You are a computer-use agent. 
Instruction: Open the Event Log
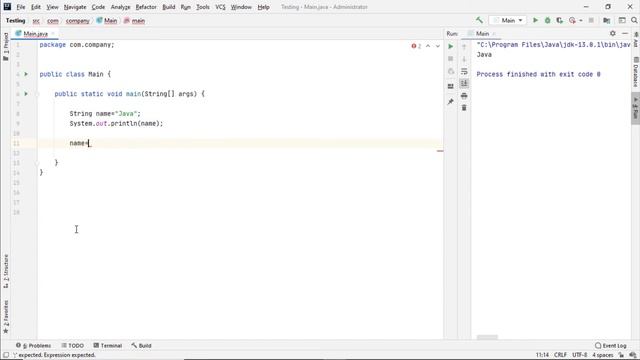(611, 346)
